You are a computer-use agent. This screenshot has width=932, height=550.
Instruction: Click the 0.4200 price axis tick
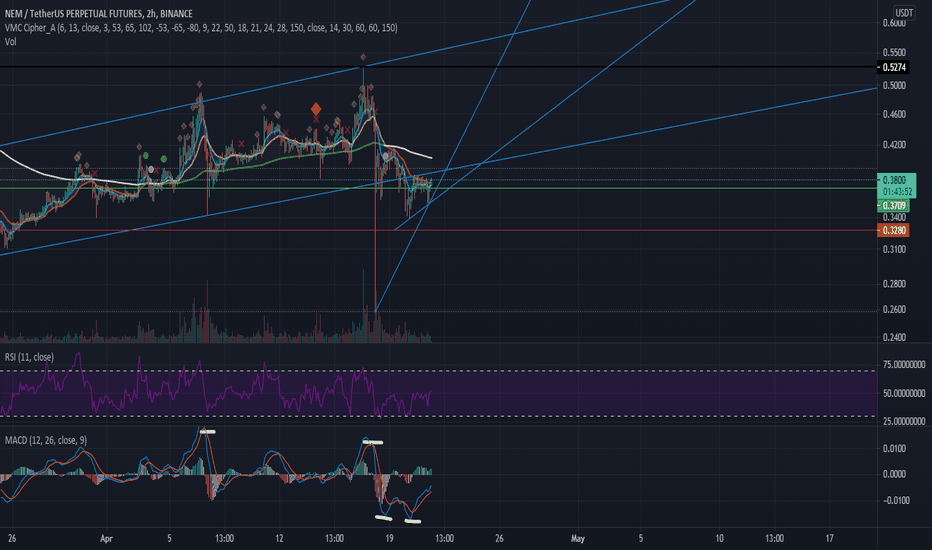click(x=894, y=144)
